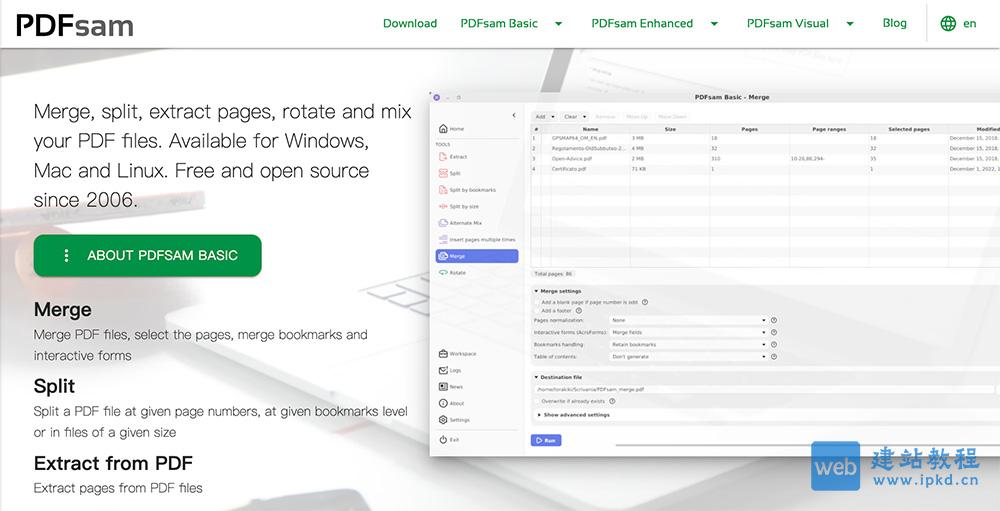The width and height of the screenshot is (1000, 511).
Task: Click the 'About PDFsam Basic' green button
Action: tap(147, 256)
